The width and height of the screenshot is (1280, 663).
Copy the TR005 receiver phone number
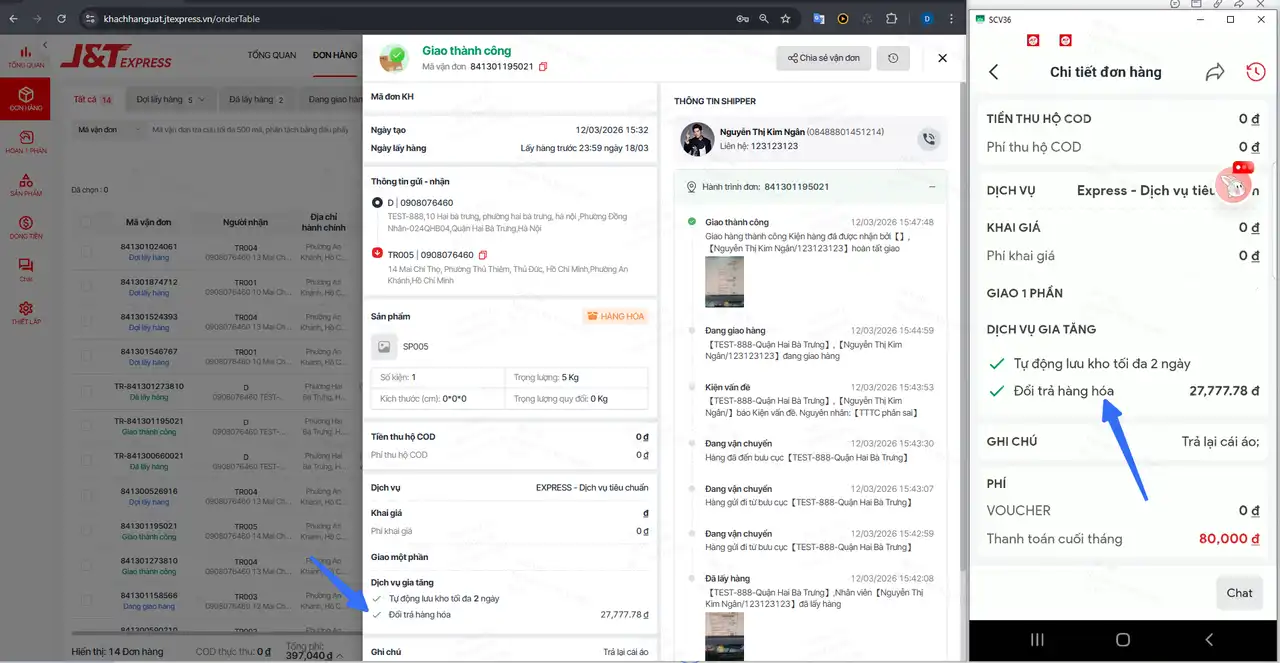pos(483,255)
